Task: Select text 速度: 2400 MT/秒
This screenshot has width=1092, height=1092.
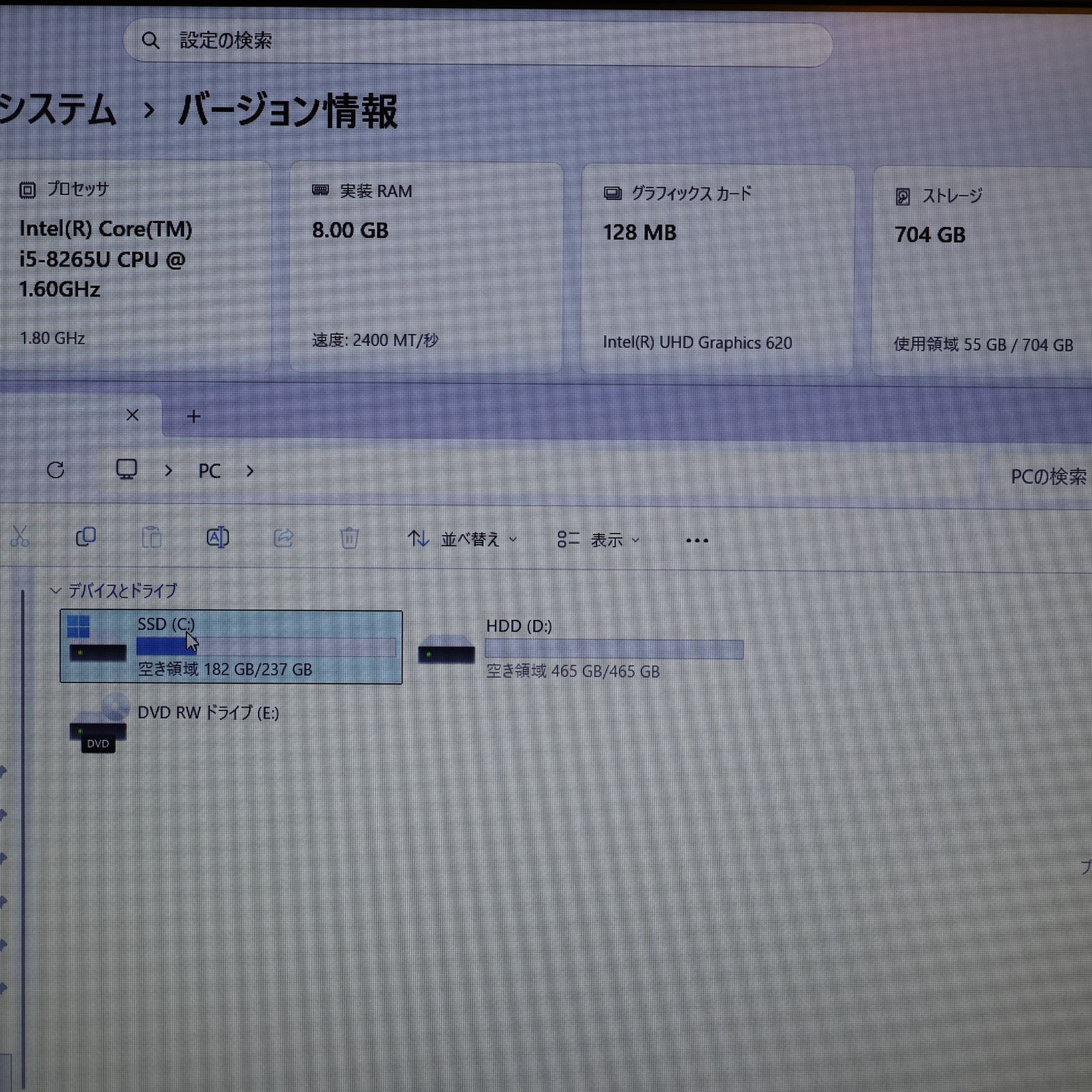Action: point(375,340)
